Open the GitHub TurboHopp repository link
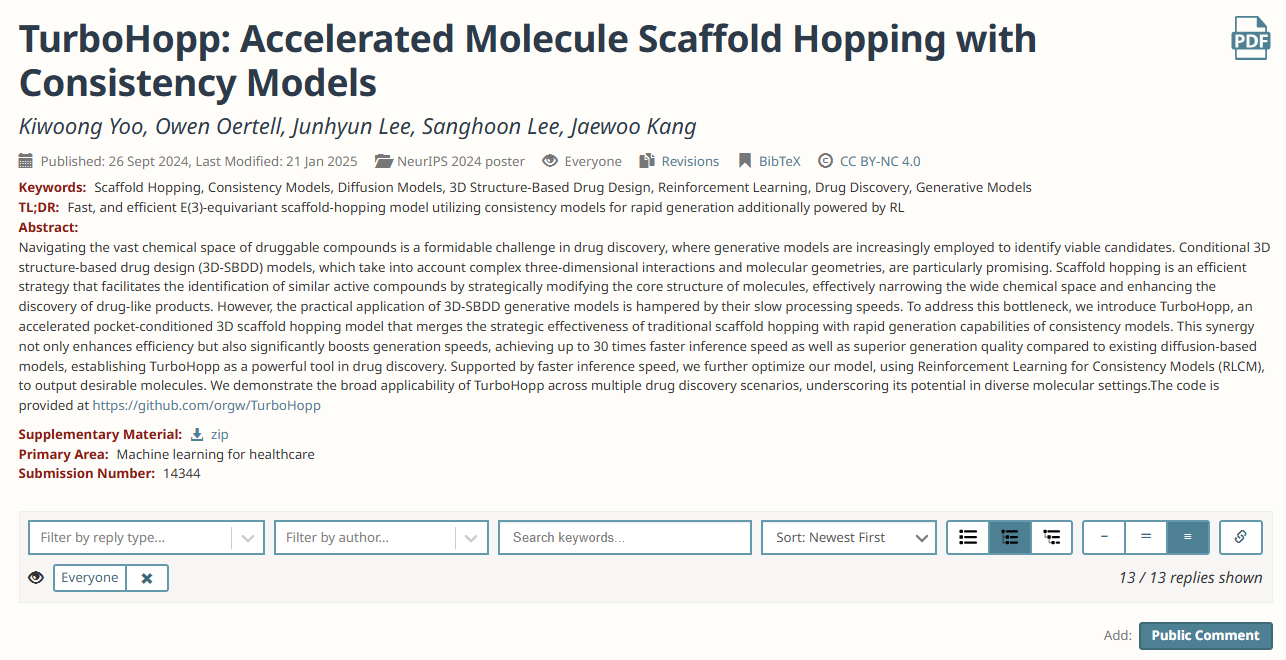Image resolution: width=1286 pixels, height=660 pixels. 207,405
